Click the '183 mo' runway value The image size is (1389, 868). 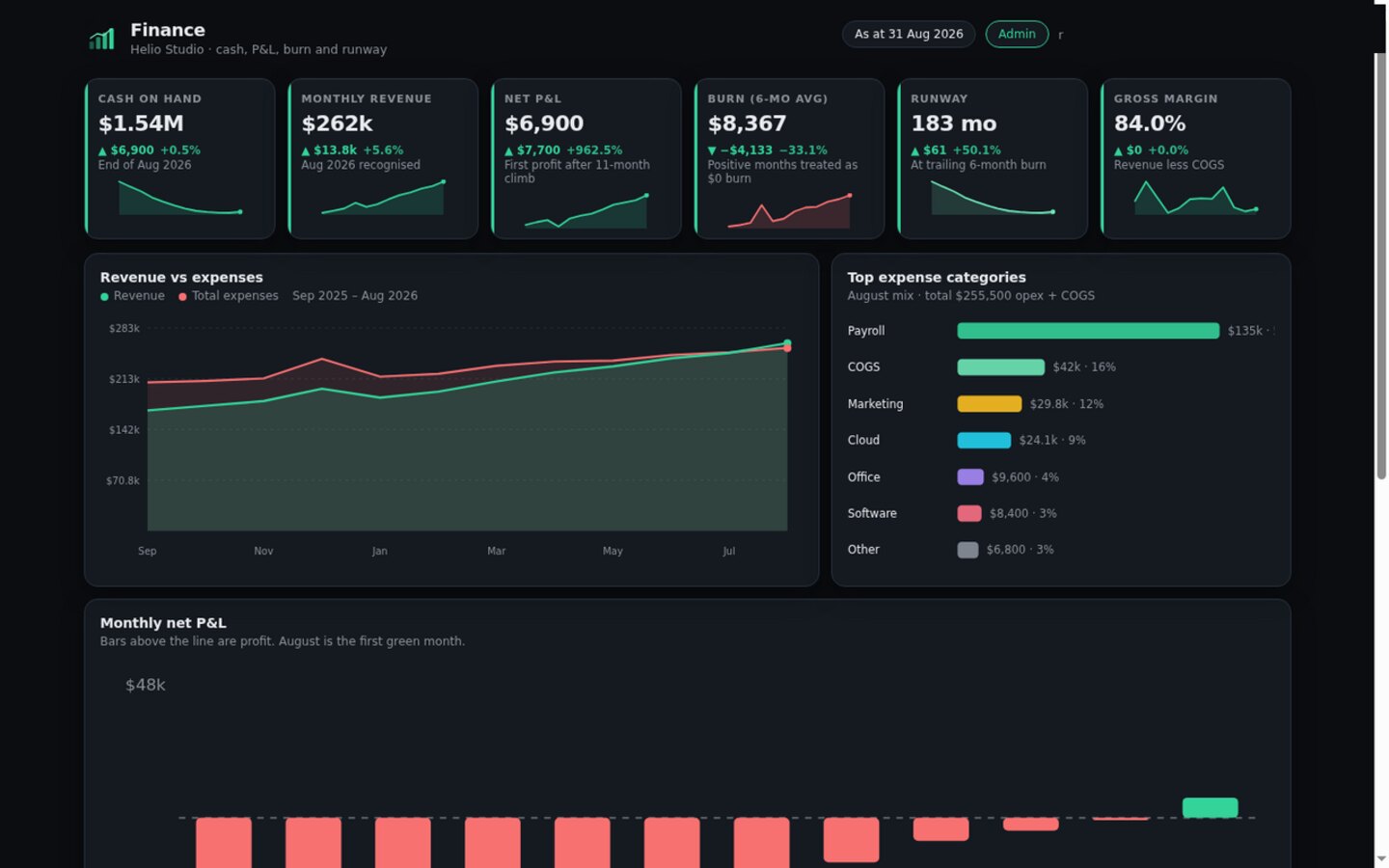(954, 123)
